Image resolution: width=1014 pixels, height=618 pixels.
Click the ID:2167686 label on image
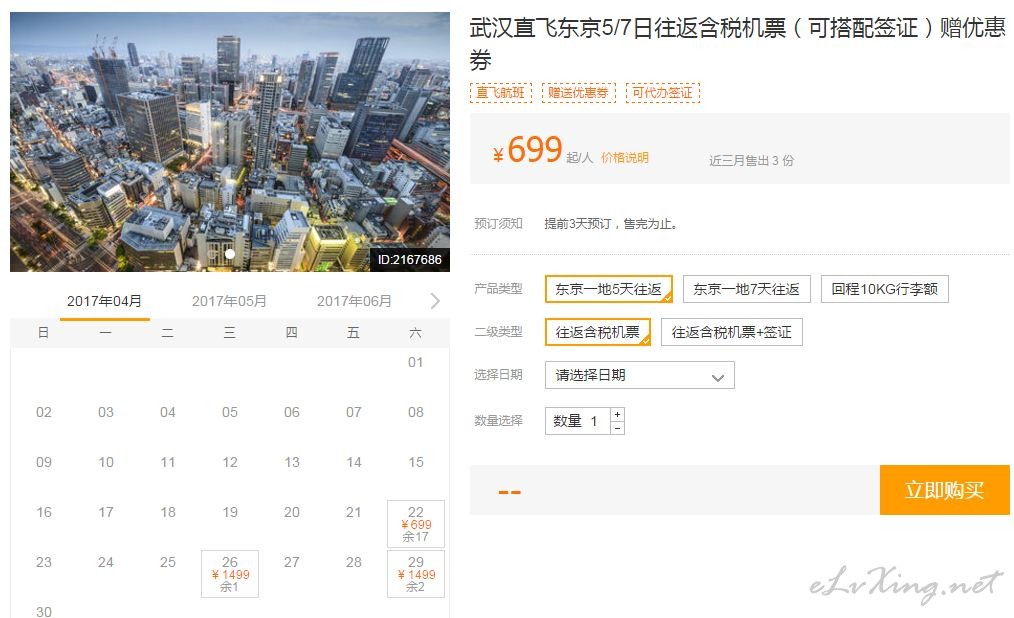(x=409, y=260)
